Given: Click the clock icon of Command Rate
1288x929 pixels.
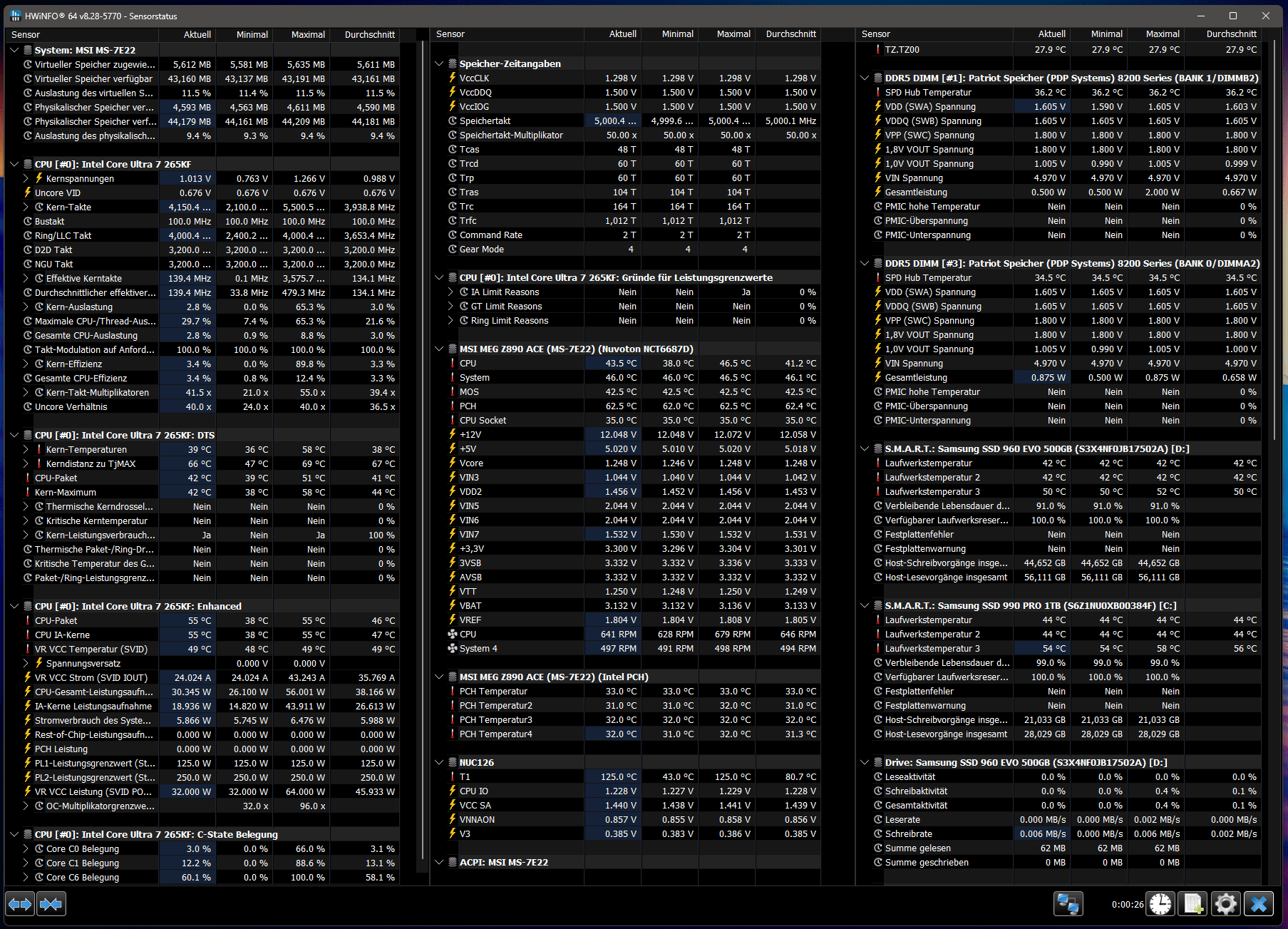Looking at the screenshot, I should point(453,235).
